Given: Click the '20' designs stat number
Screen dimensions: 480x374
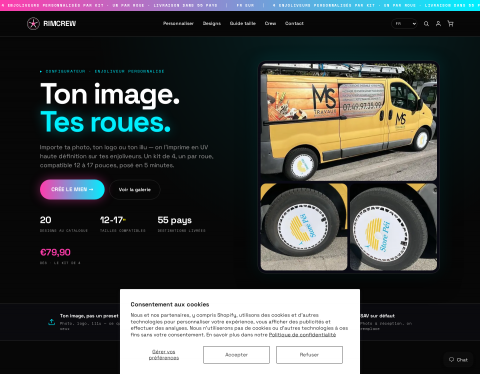Looking at the screenshot, I should pos(45,220).
